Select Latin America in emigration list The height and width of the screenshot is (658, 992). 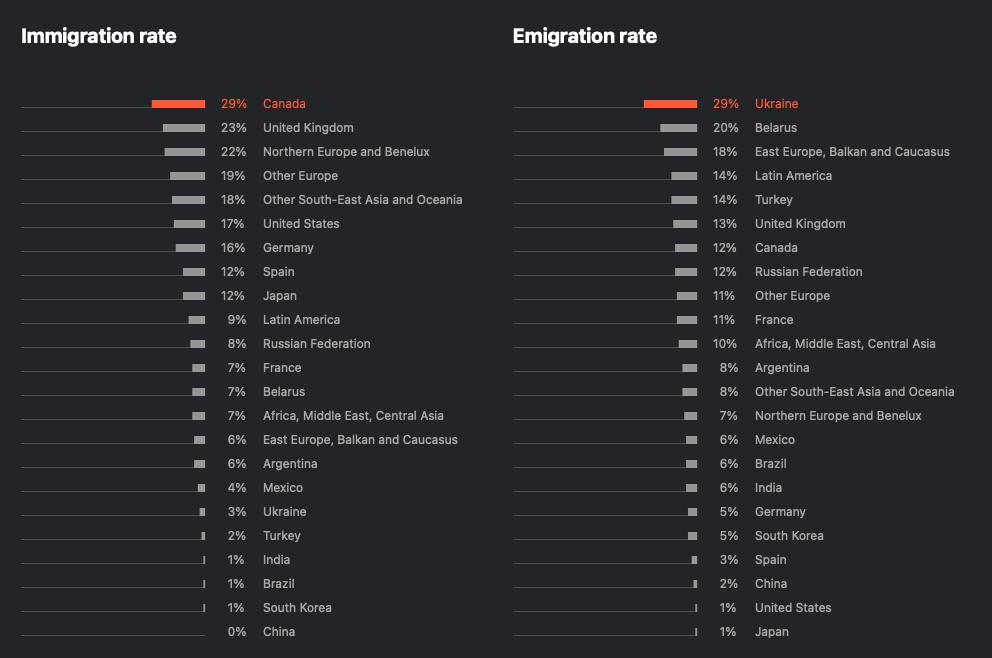793,176
